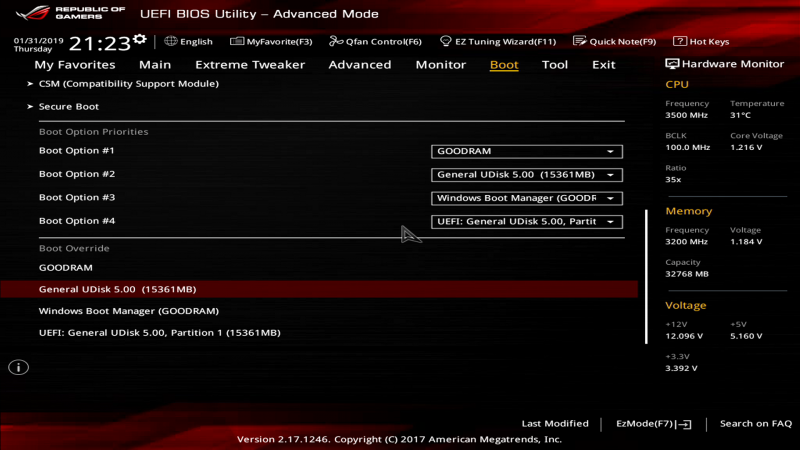Click the globe language icon
Screen dimensions: 800x450
pos(170,41)
